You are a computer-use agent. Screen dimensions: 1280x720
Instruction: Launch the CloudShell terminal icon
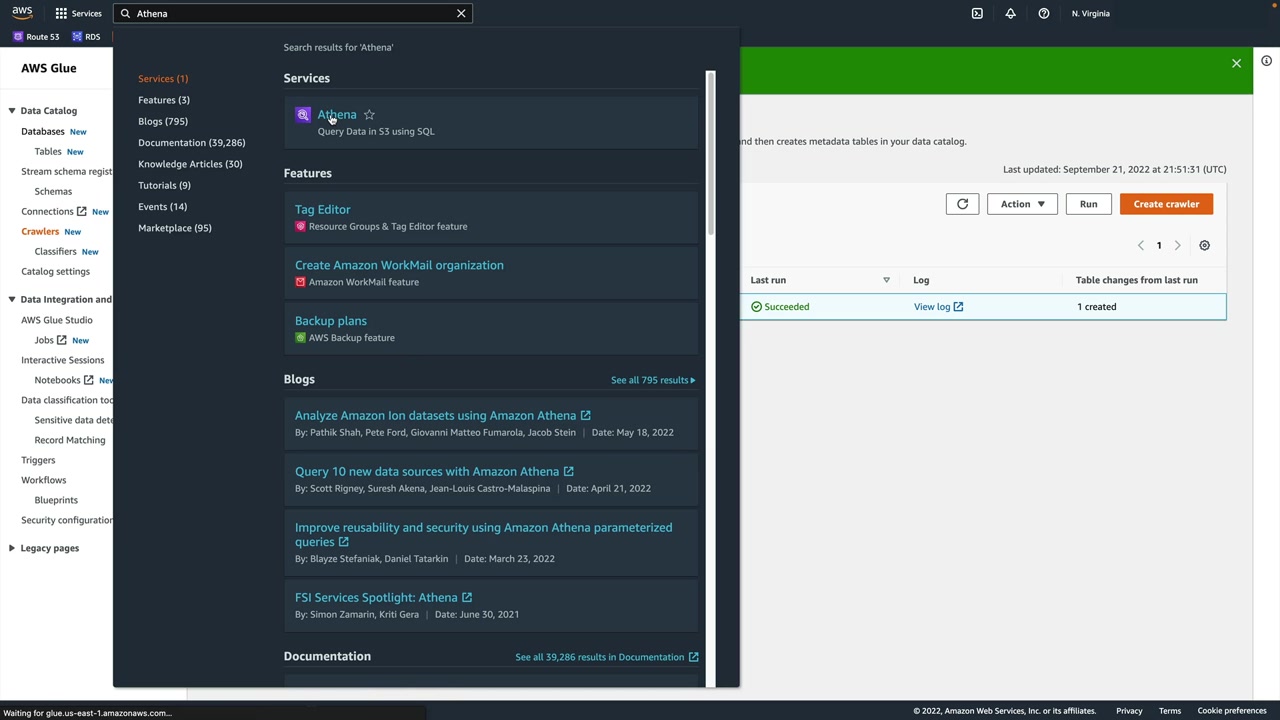tap(977, 13)
